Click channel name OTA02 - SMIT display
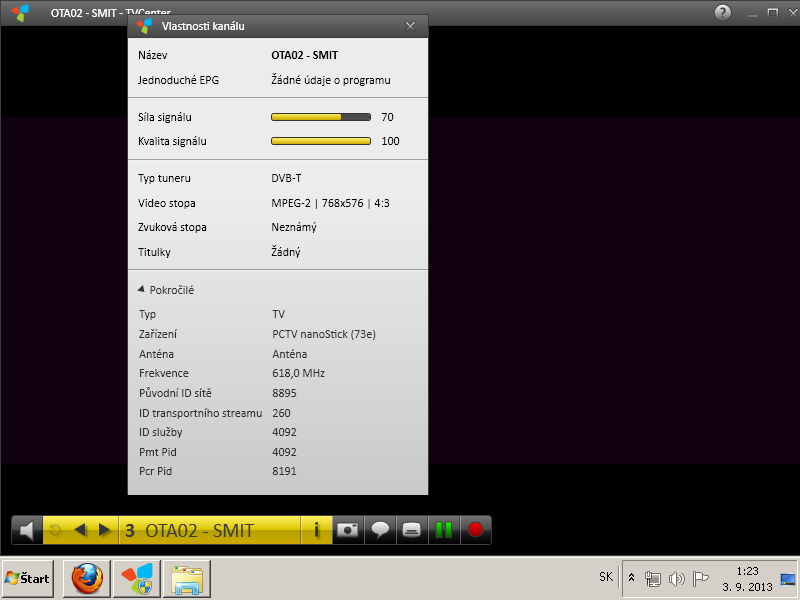The width and height of the screenshot is (800, 600). pyautogui.click(x=200, y=530)
